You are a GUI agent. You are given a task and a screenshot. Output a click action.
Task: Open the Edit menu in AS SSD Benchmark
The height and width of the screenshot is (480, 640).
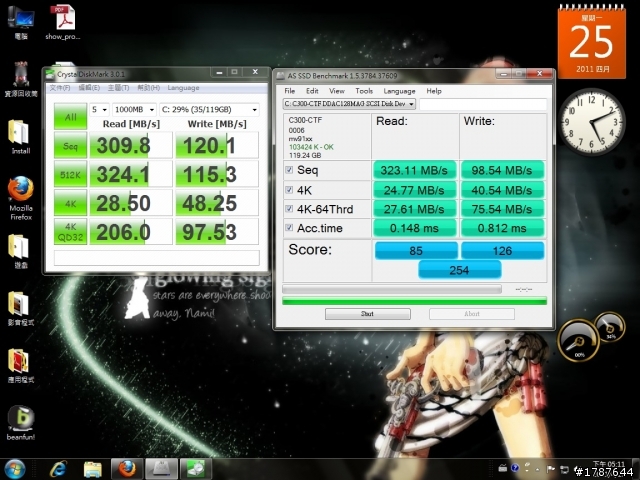click(312, 91)
